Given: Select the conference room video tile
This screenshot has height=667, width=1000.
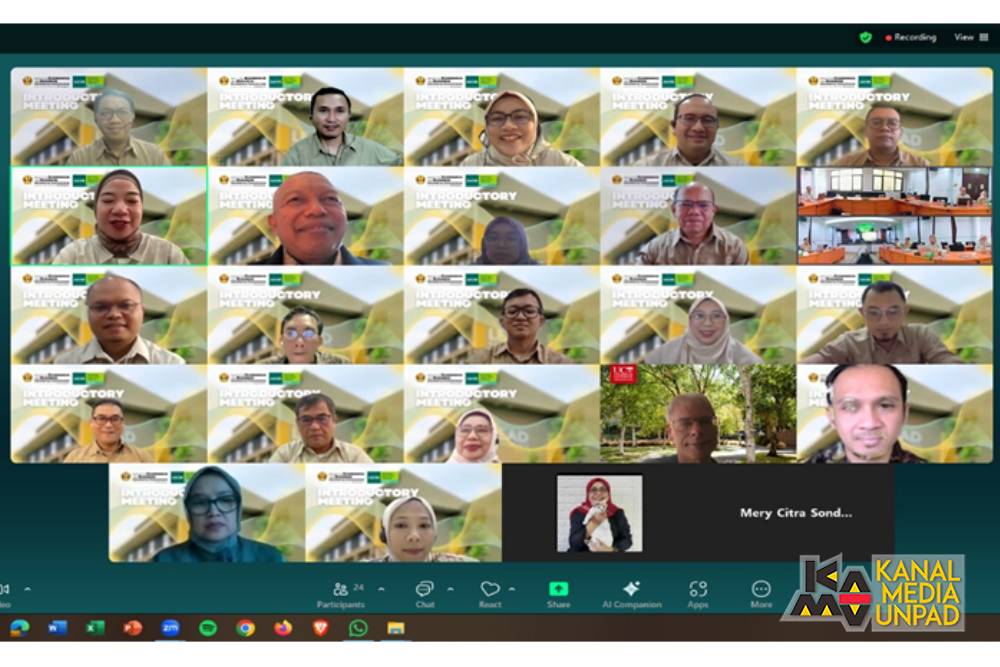Looking at the screenshot, I should (x=894, y=215).
